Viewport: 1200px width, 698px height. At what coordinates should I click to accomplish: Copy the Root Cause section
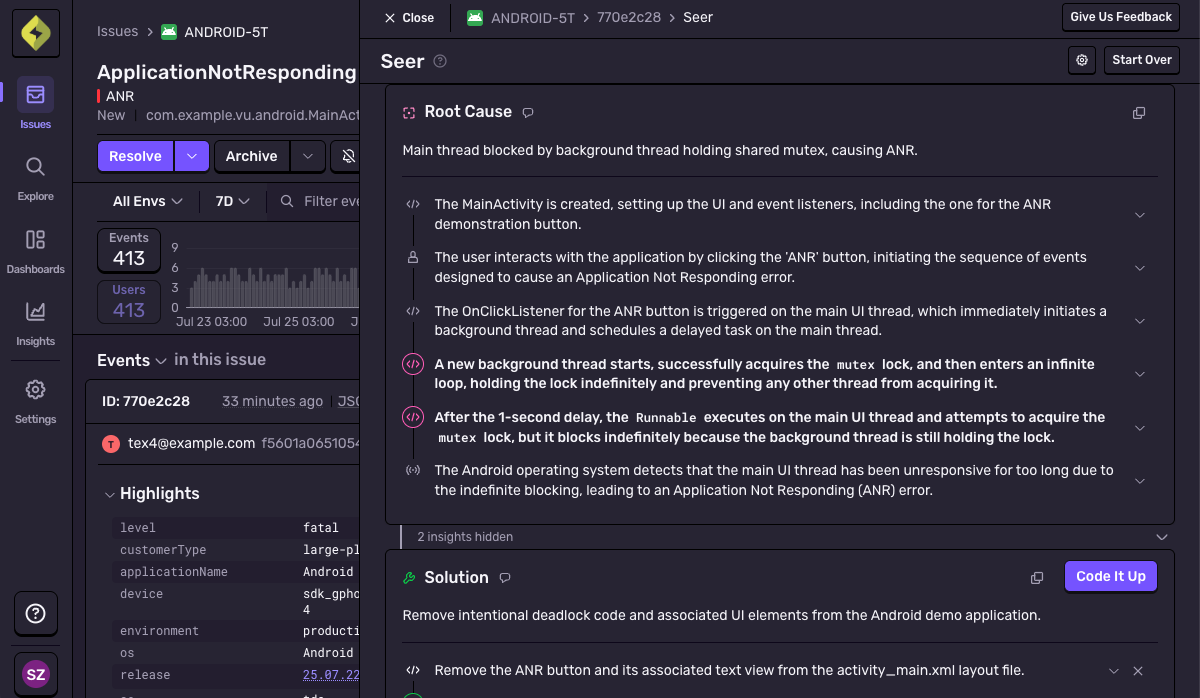1138,113
